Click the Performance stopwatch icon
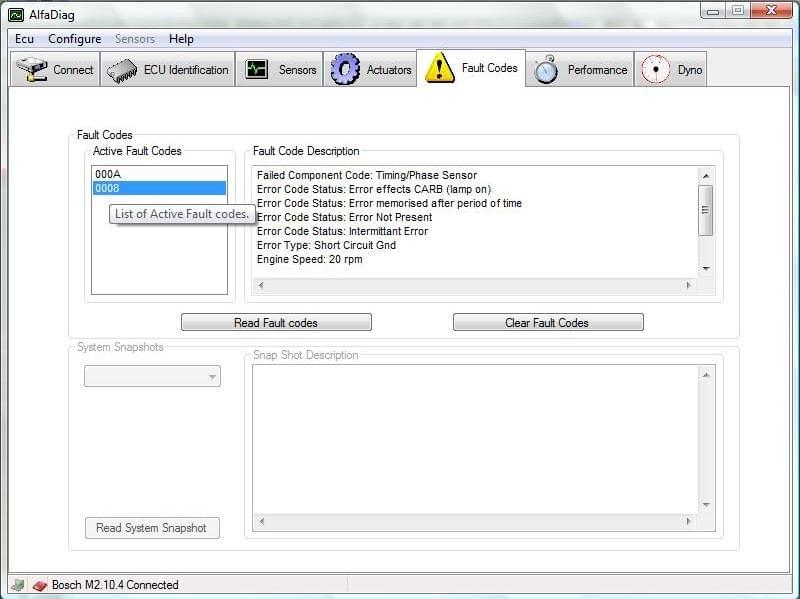The image size is (800, 599). point(545,69)
